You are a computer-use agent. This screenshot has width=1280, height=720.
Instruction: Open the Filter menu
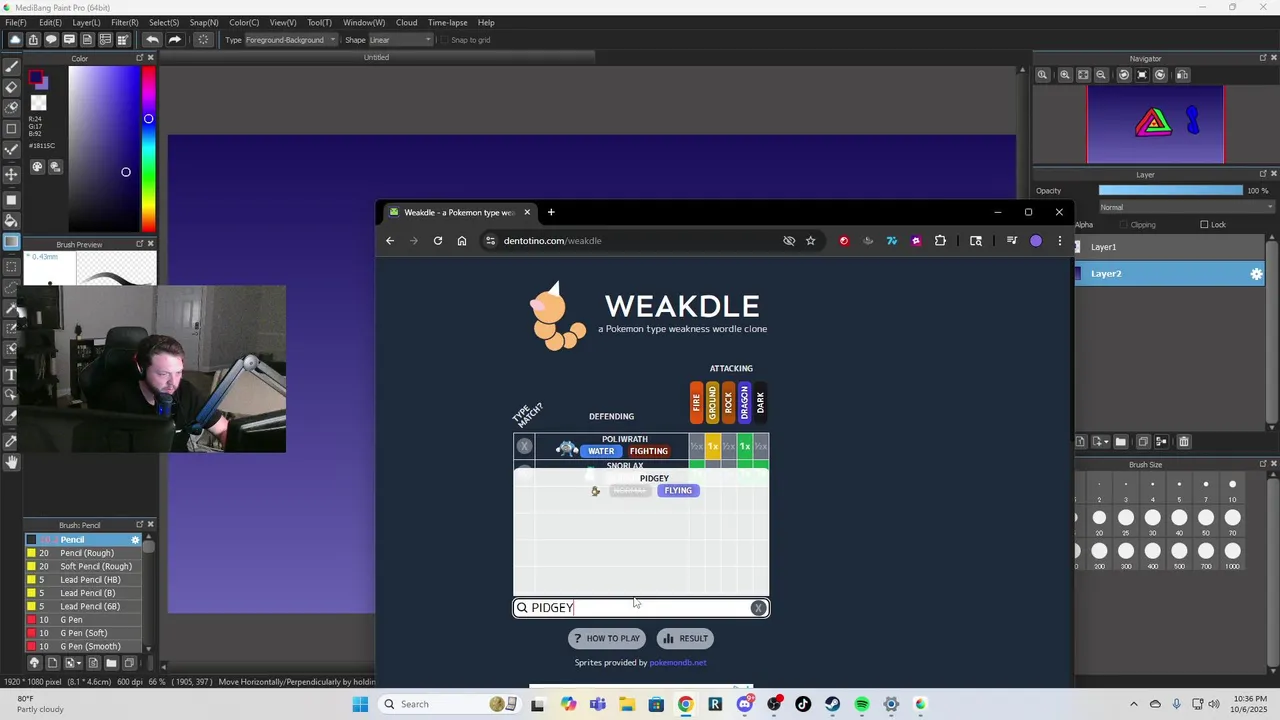tap(125, 22)
